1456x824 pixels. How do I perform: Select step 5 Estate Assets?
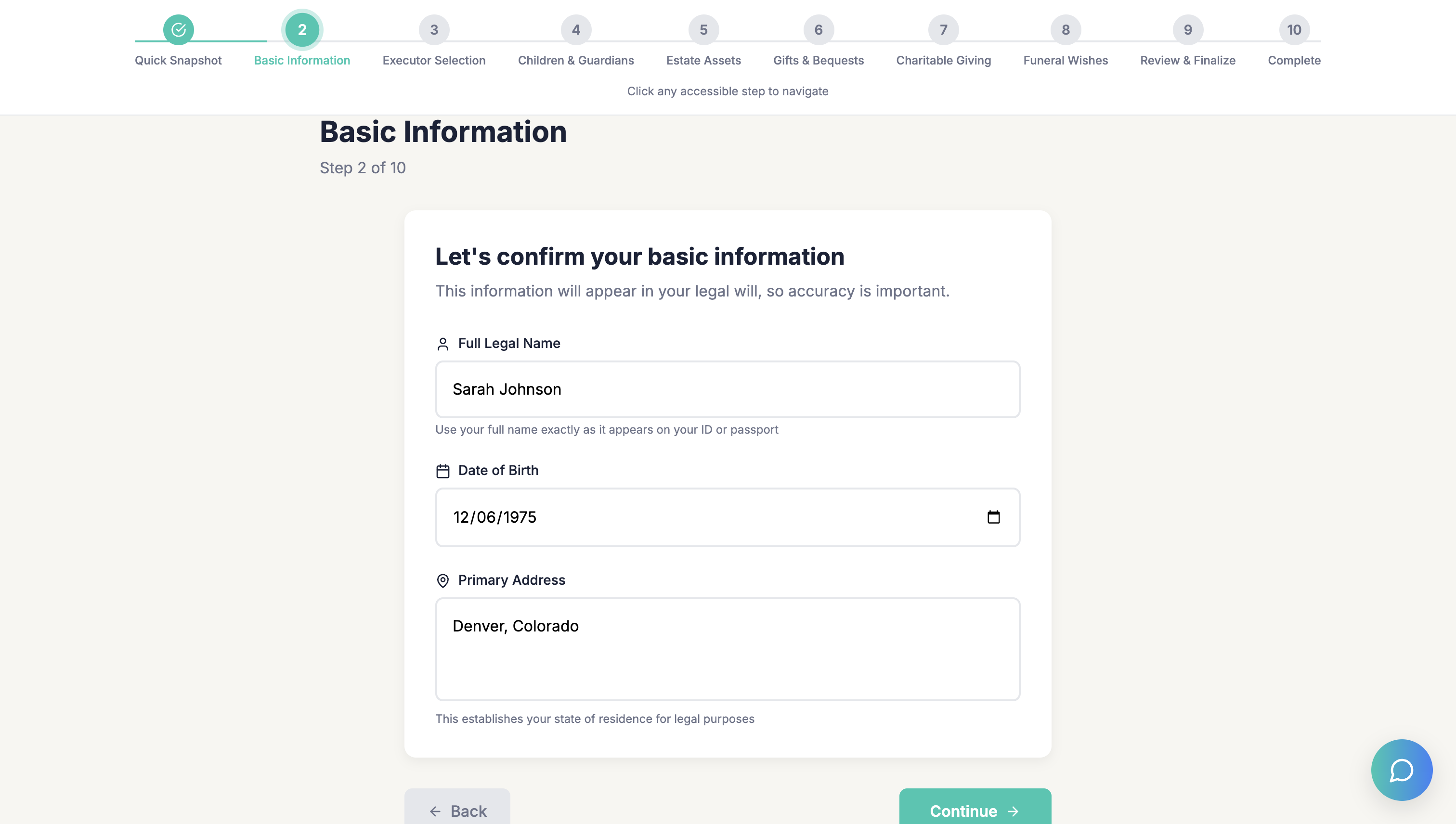703,29
